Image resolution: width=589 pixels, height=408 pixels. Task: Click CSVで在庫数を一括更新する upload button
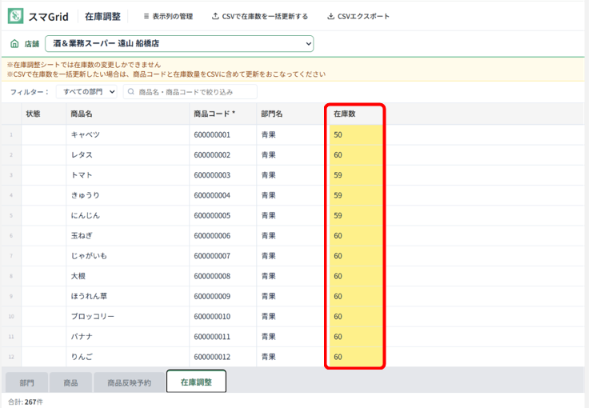pyautogui.click(x=260, y=17)
